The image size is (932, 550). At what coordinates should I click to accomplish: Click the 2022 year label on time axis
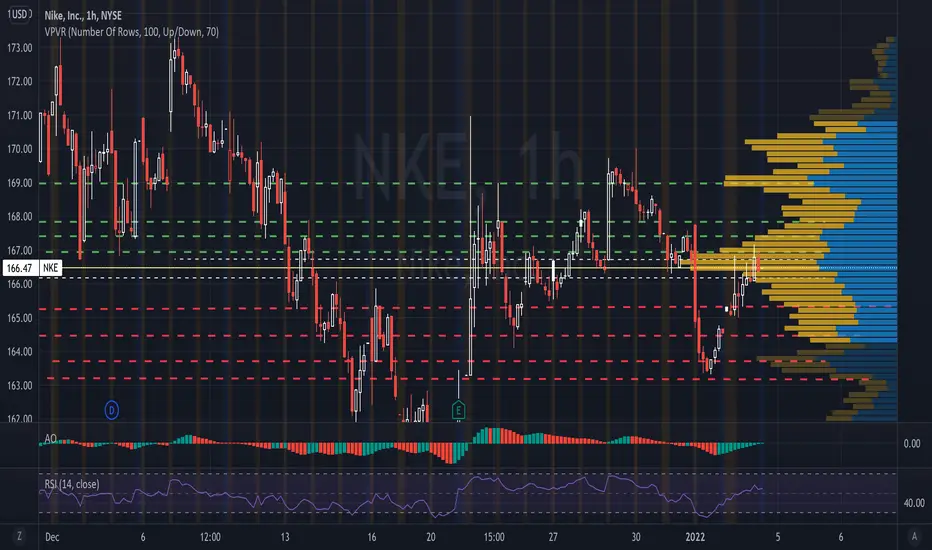tap(695, 537)
